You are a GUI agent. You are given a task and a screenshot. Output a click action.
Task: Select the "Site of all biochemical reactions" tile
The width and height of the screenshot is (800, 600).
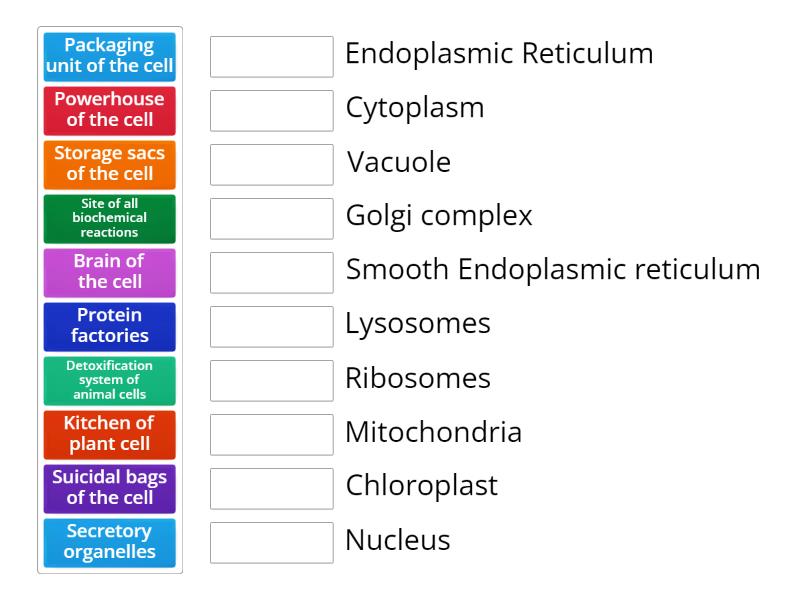click(109, 218)
